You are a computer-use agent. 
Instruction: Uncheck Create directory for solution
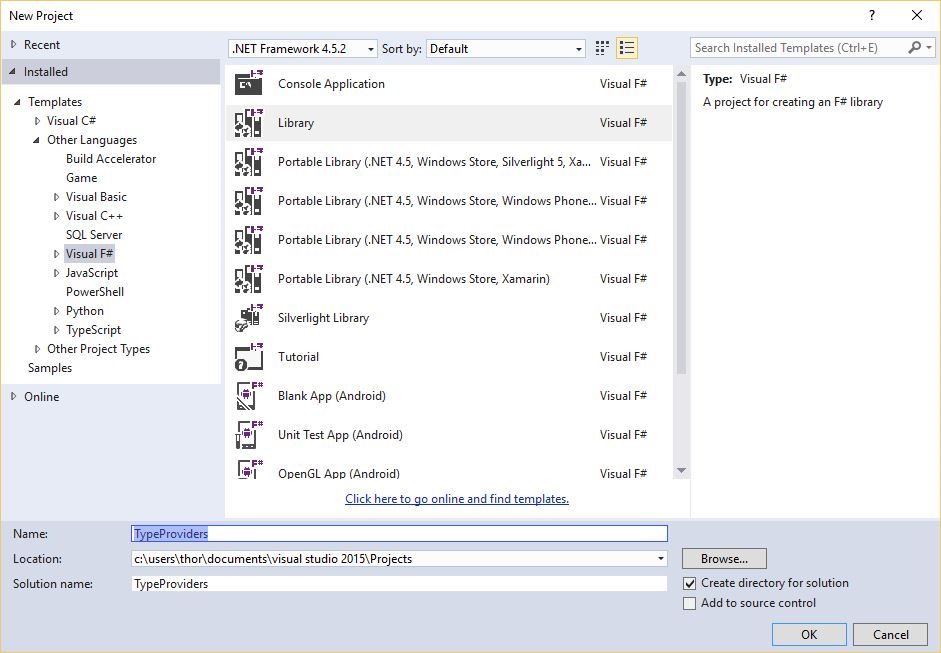(689, 583)
